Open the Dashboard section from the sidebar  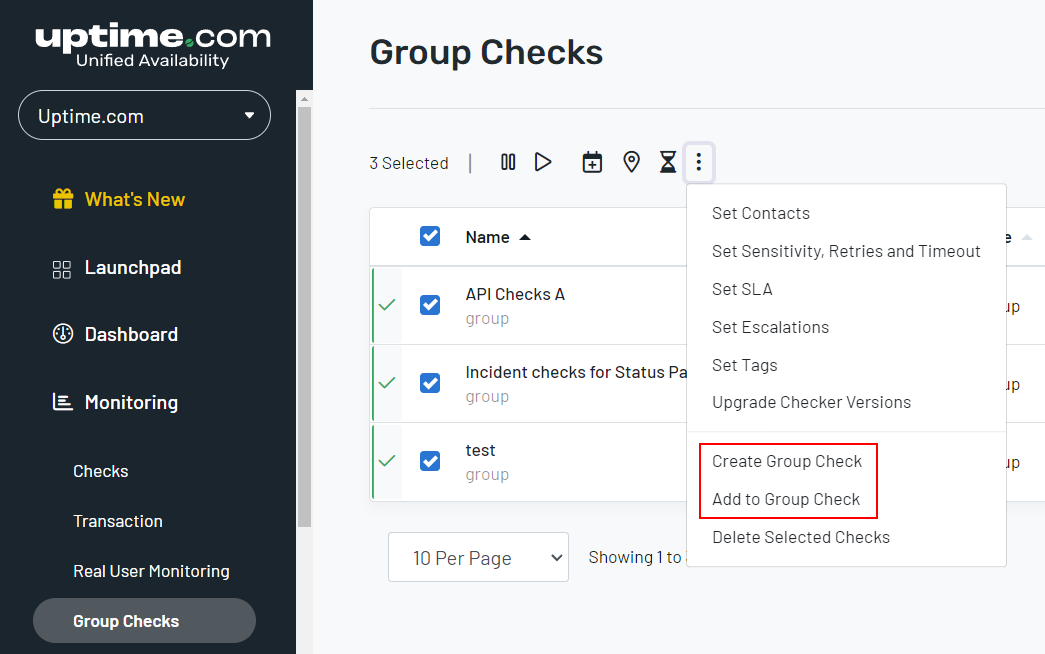click(x=131, y=334)
